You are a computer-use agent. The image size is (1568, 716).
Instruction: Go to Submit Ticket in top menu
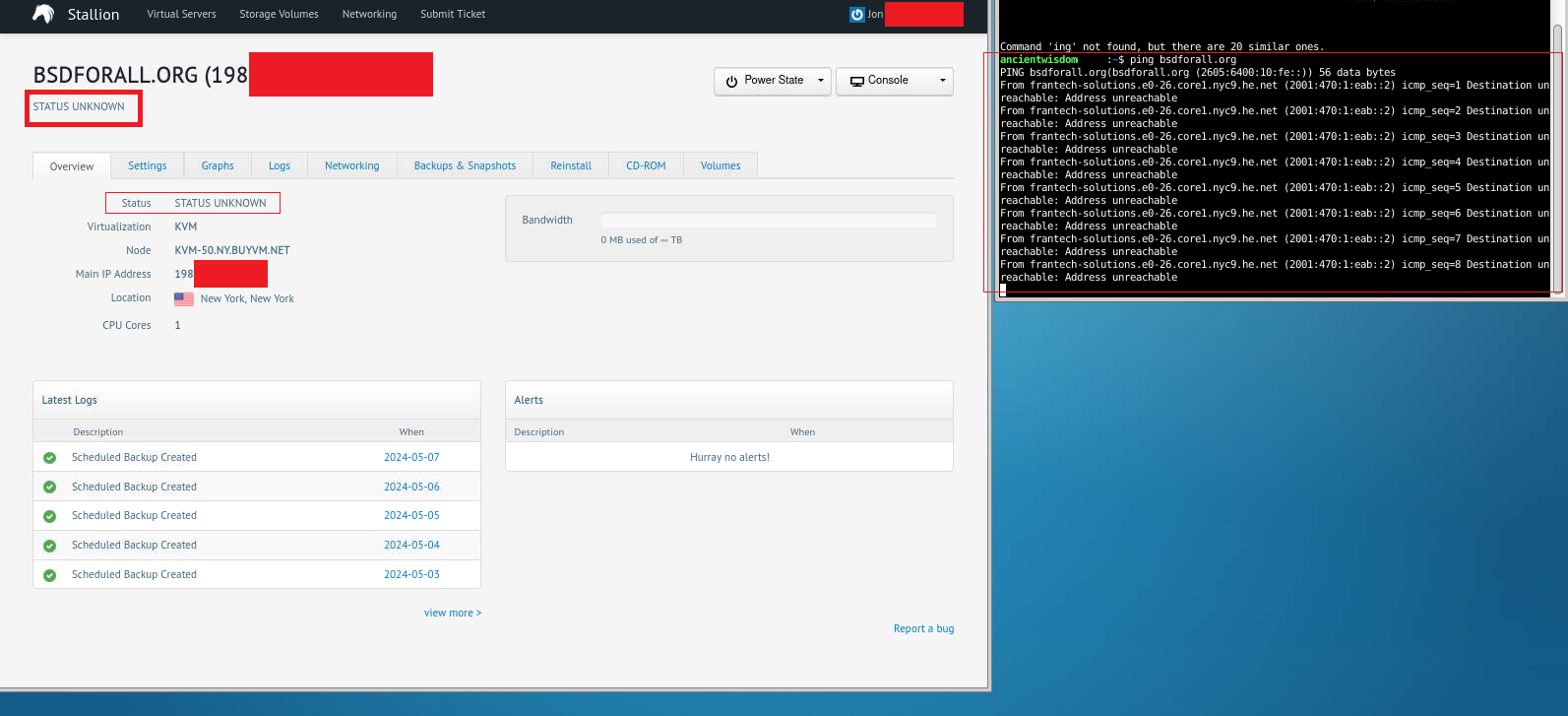(x=453, y=15)
